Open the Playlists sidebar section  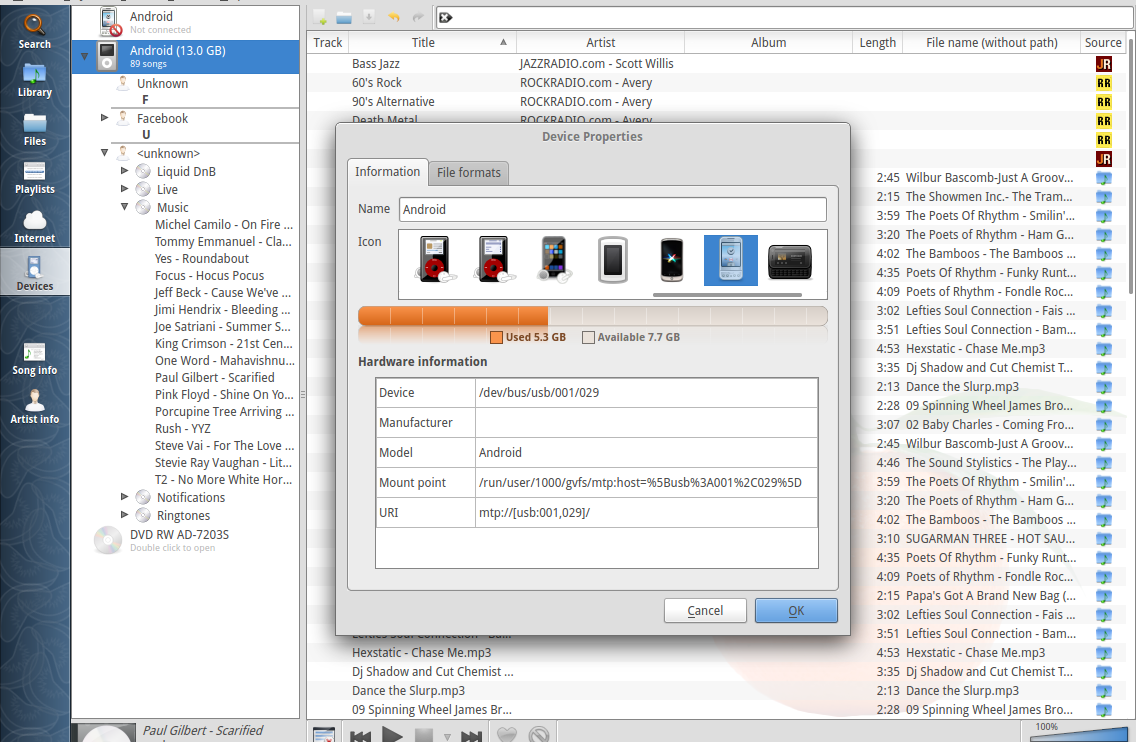point(34,176)
